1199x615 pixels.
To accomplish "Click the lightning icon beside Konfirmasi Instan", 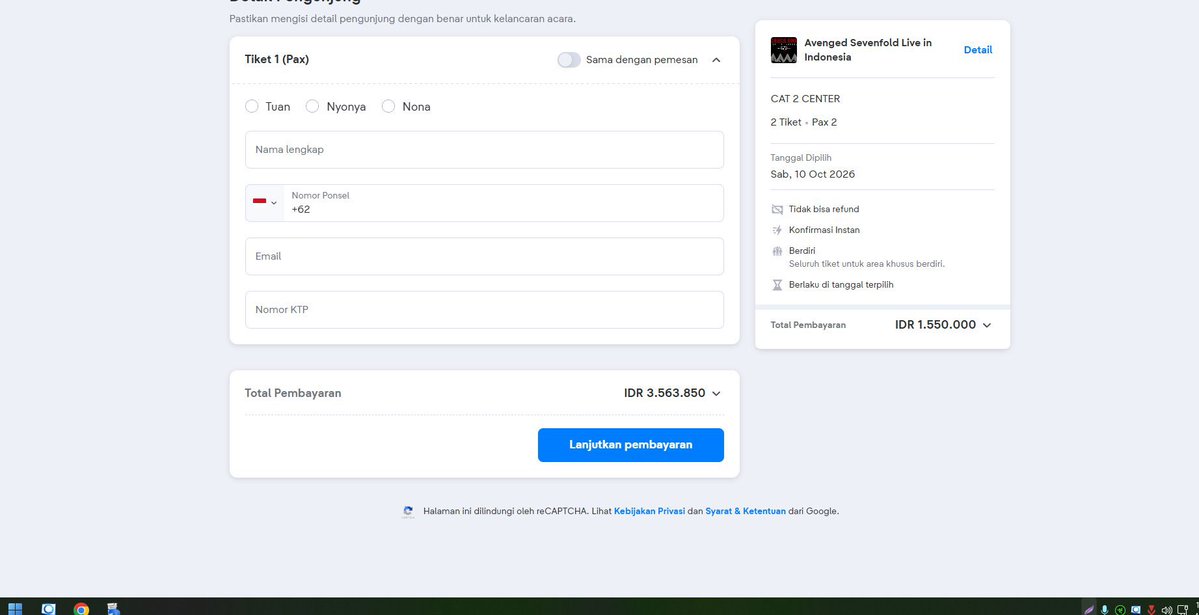I will (x=777, y=229).
